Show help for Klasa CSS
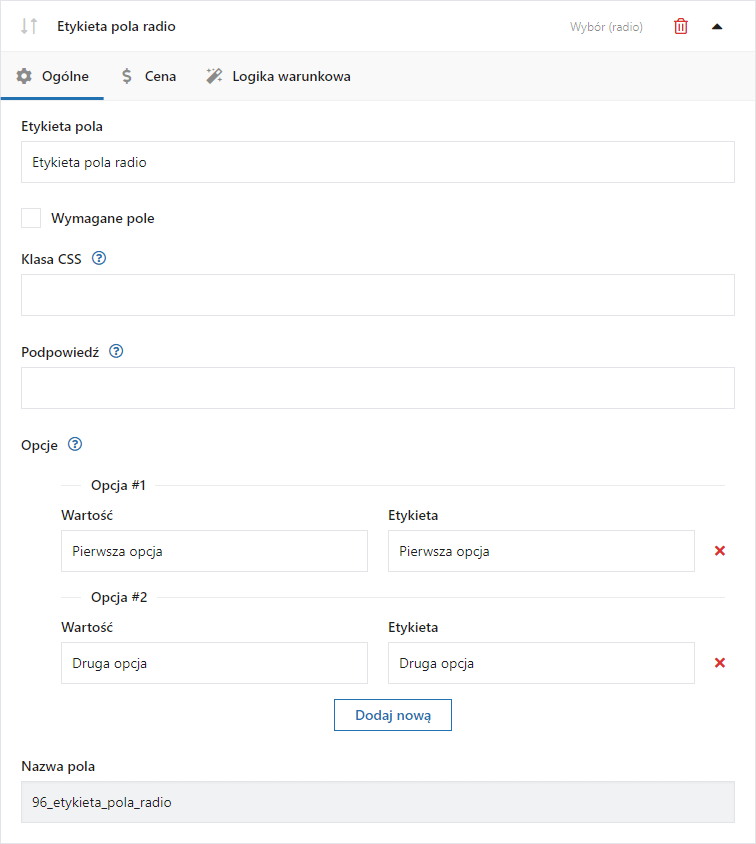This screenshot has height=844, width=756. tap(99, 258)
